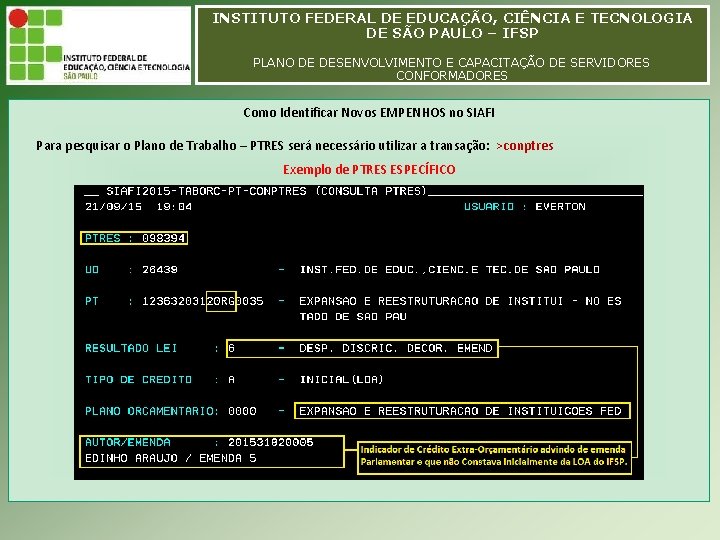
Task: Select the UO value 26439
Action: pyautogui.click(x=160, y=270)
